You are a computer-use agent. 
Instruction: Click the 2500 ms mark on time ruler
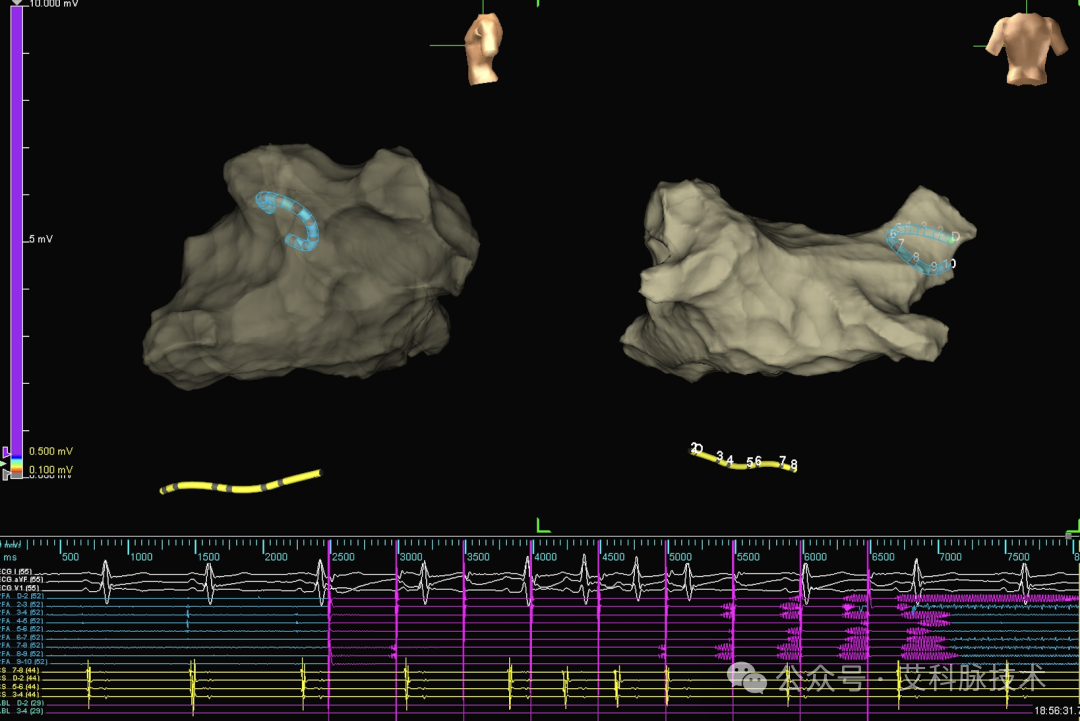tap(343, 557)
